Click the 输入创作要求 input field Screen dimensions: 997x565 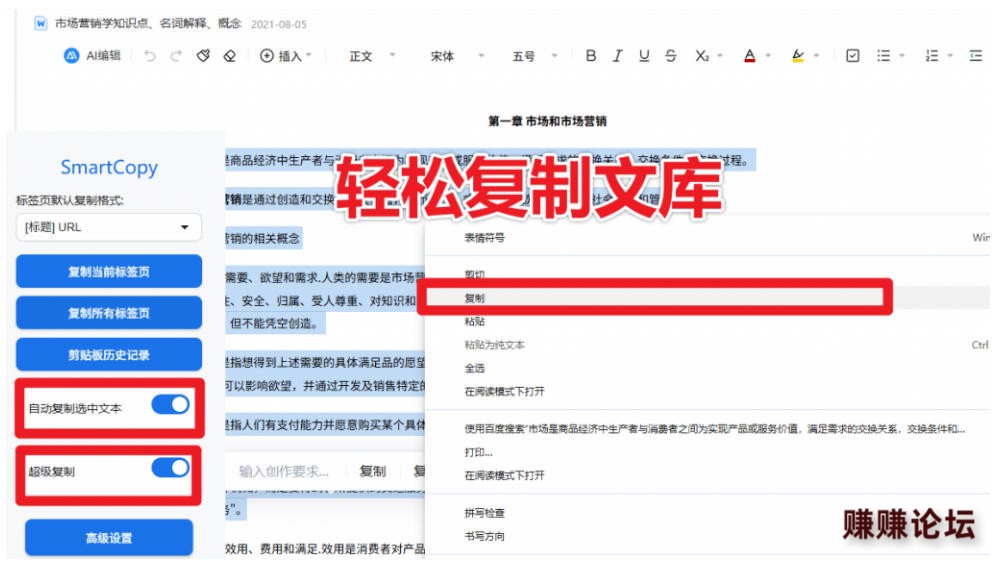pyautogui.click(x=284, y=471)
